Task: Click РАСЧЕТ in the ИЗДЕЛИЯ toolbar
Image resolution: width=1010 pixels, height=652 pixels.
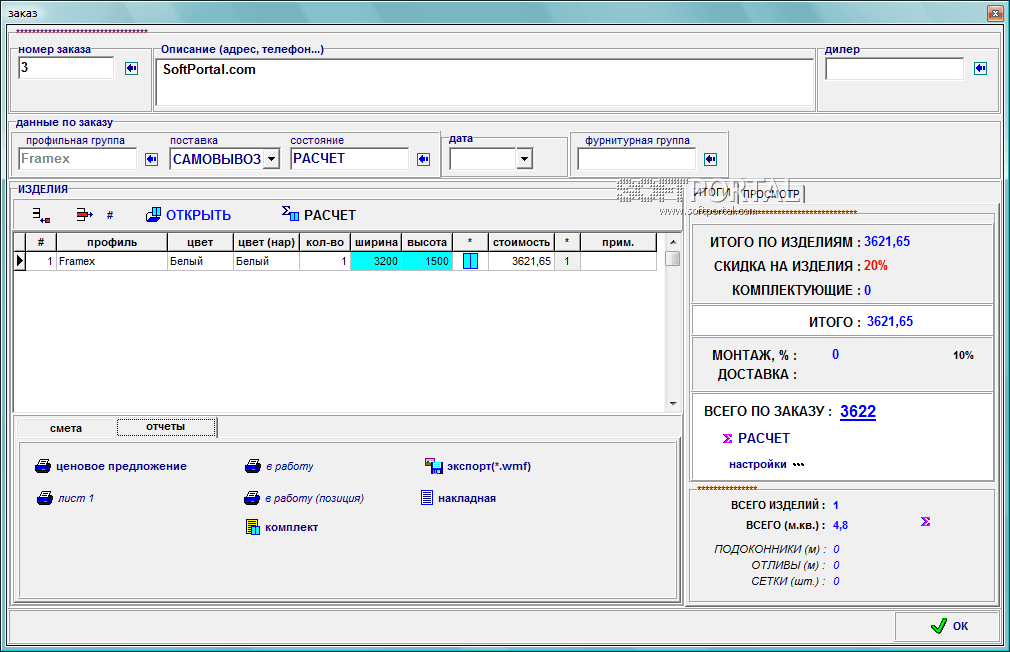Action: [x=319, y=215]
